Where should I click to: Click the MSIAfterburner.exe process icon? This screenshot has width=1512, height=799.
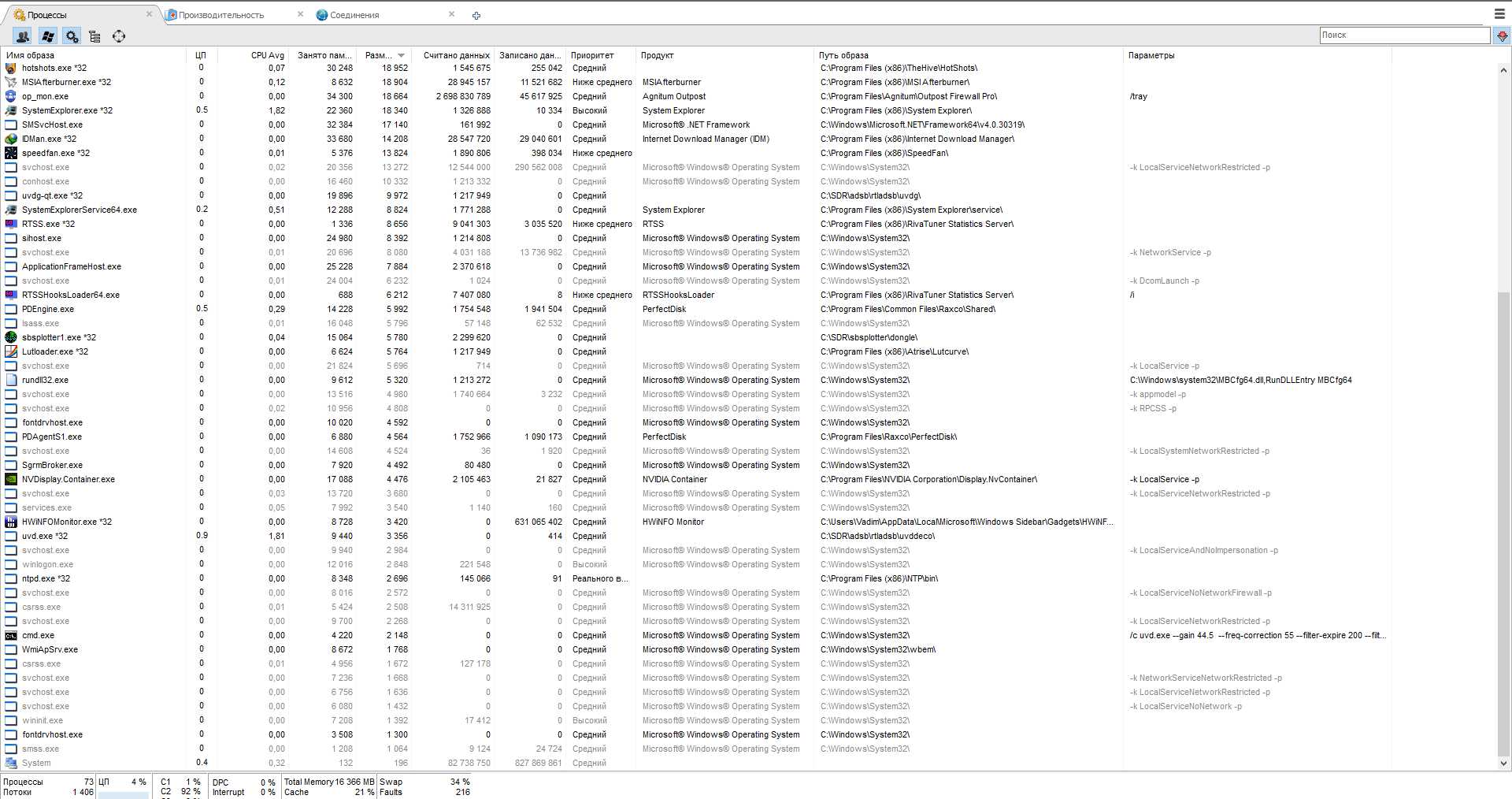point(11,82)
